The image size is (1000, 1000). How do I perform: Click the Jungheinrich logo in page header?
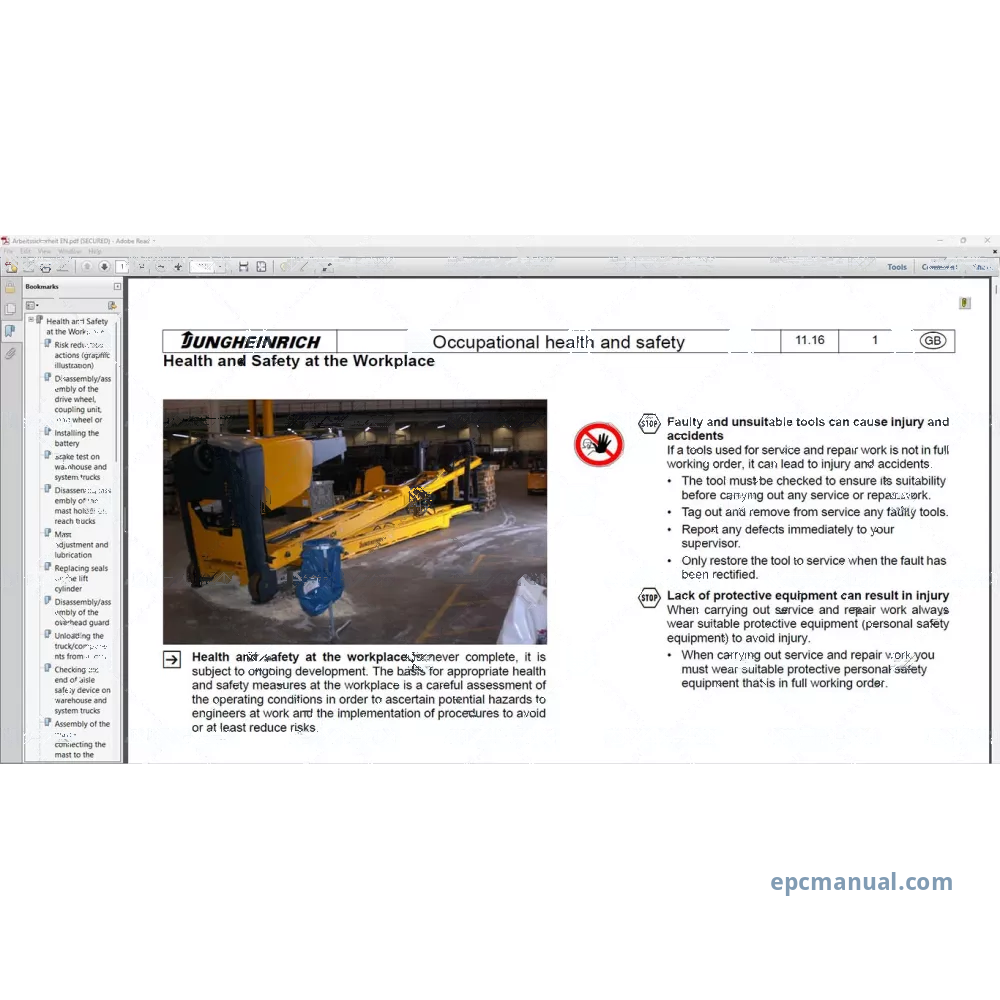click(x=250, y=341)
